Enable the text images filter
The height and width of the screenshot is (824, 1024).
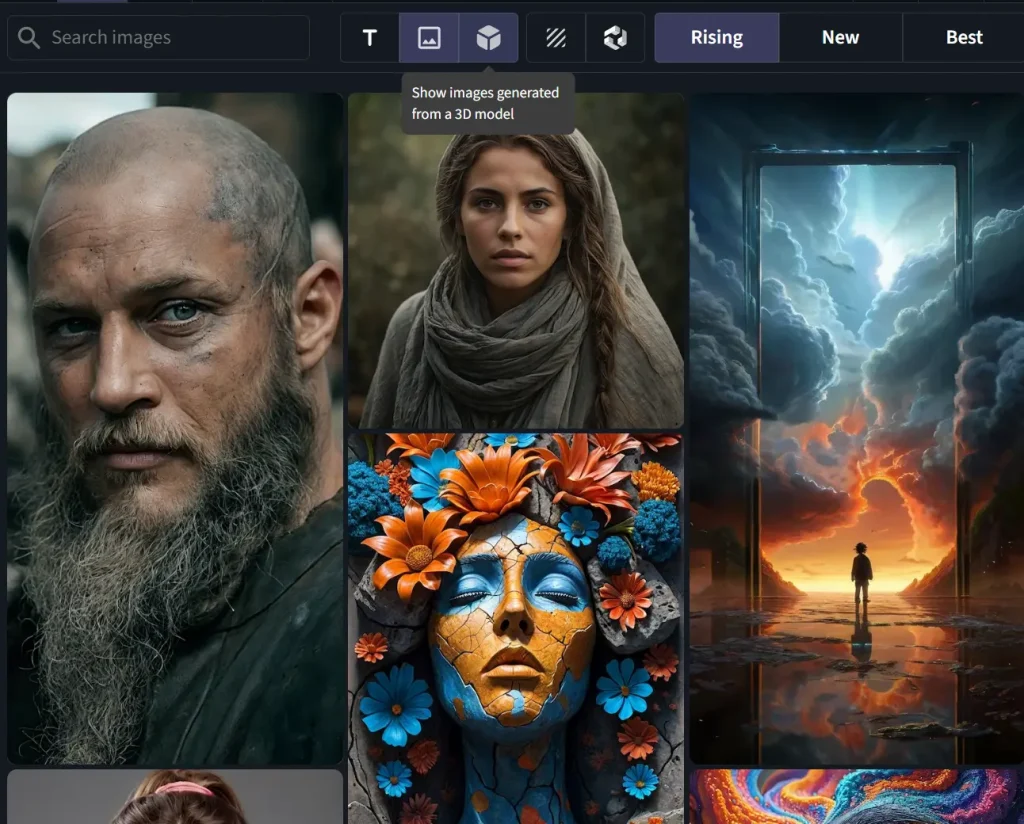point(370,37)
